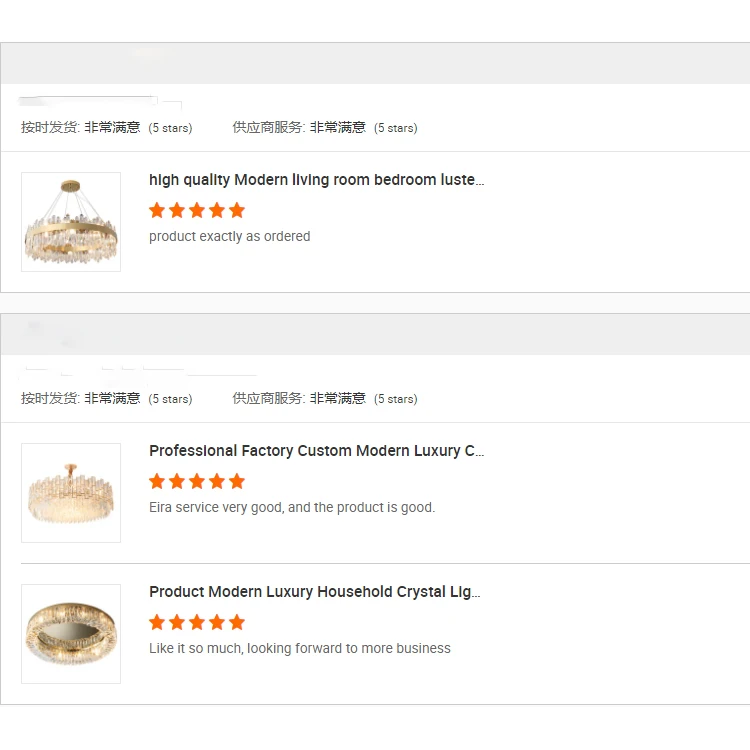Click the fifth star under 'high quality Modern living room'
The width and height of the screenshot is (750, 750).
pyautogui.click(x=237, y=210)
